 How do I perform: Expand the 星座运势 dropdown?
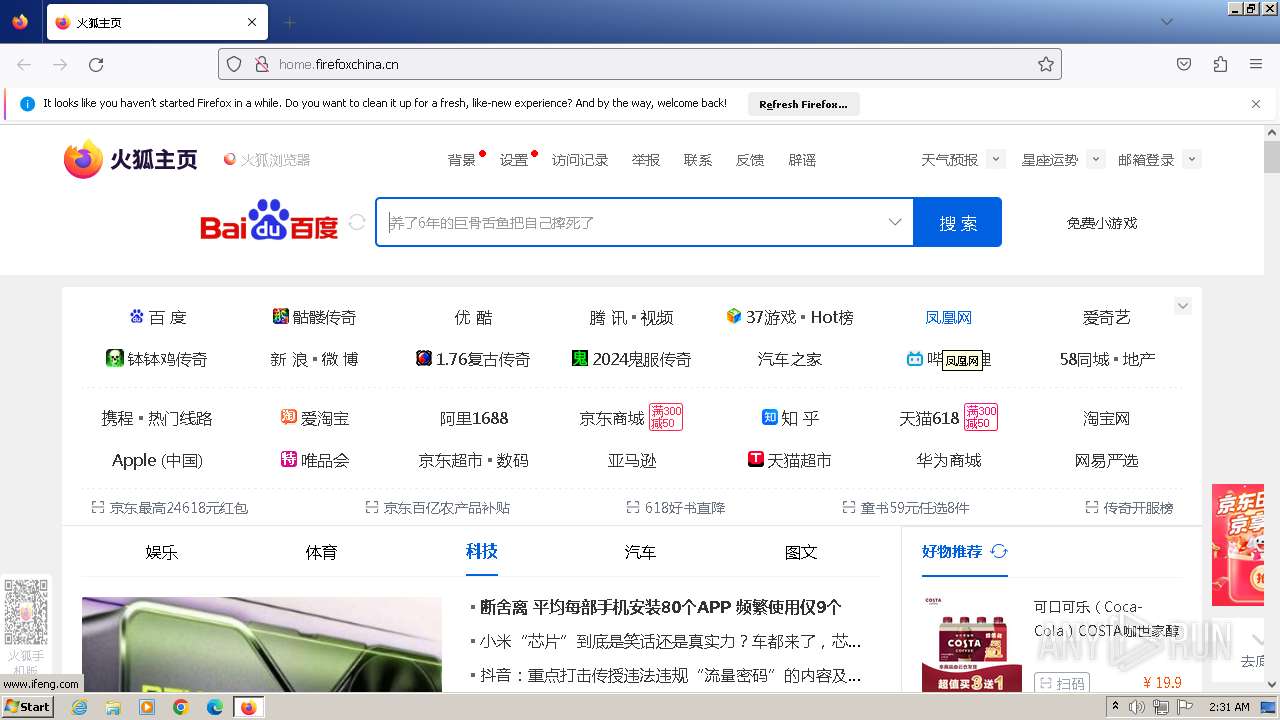[x=1096, y=159]
